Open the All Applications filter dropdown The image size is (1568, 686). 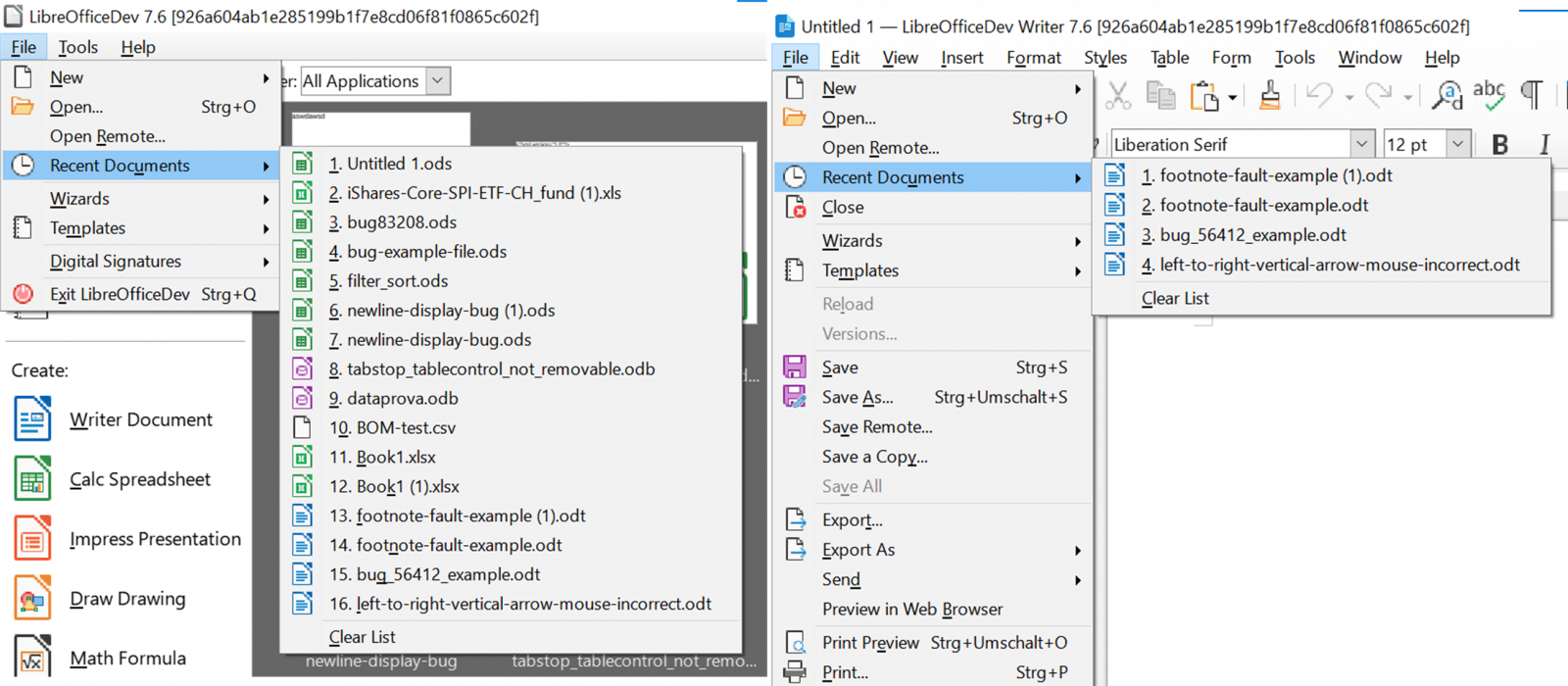click(439, 81)
